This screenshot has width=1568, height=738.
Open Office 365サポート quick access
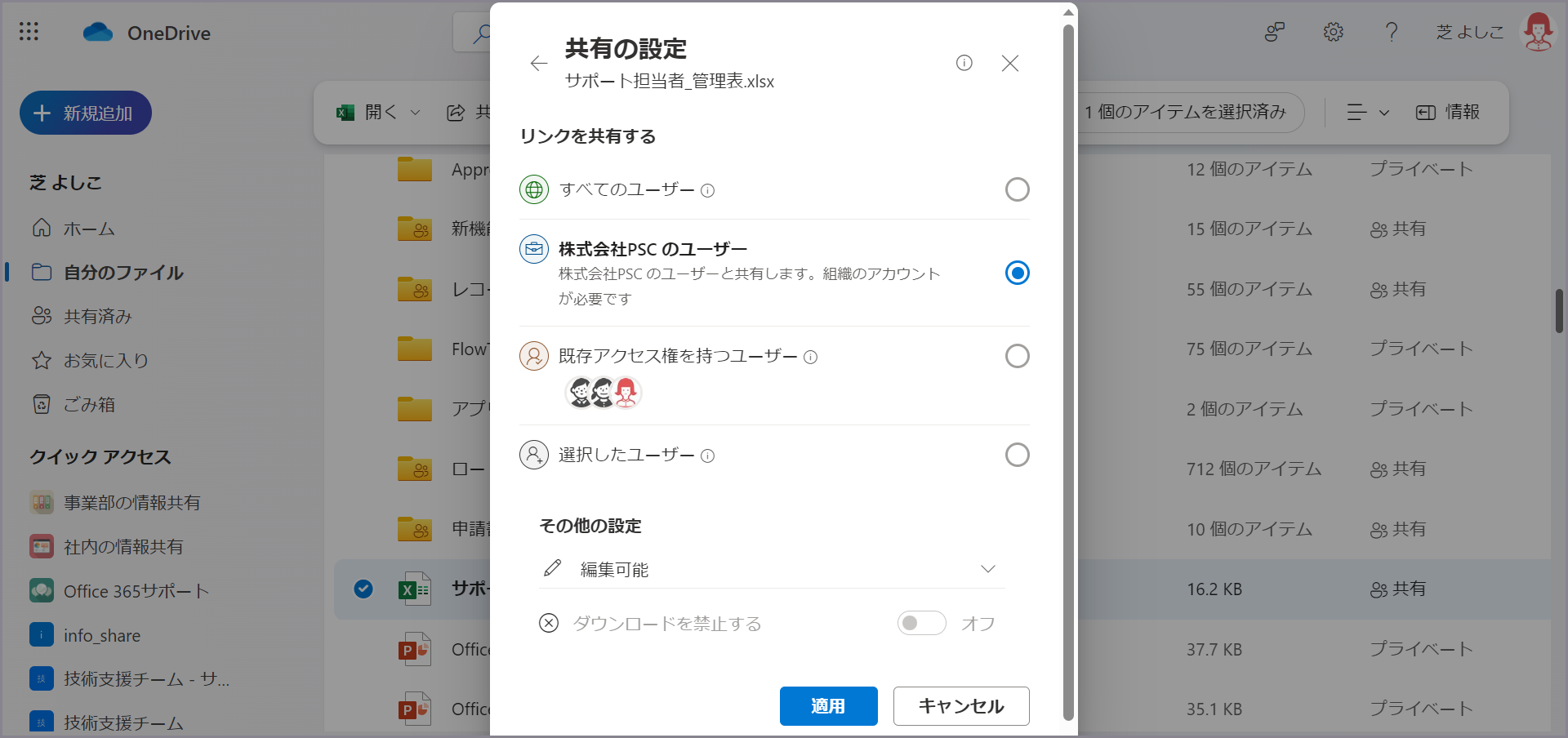119,591
